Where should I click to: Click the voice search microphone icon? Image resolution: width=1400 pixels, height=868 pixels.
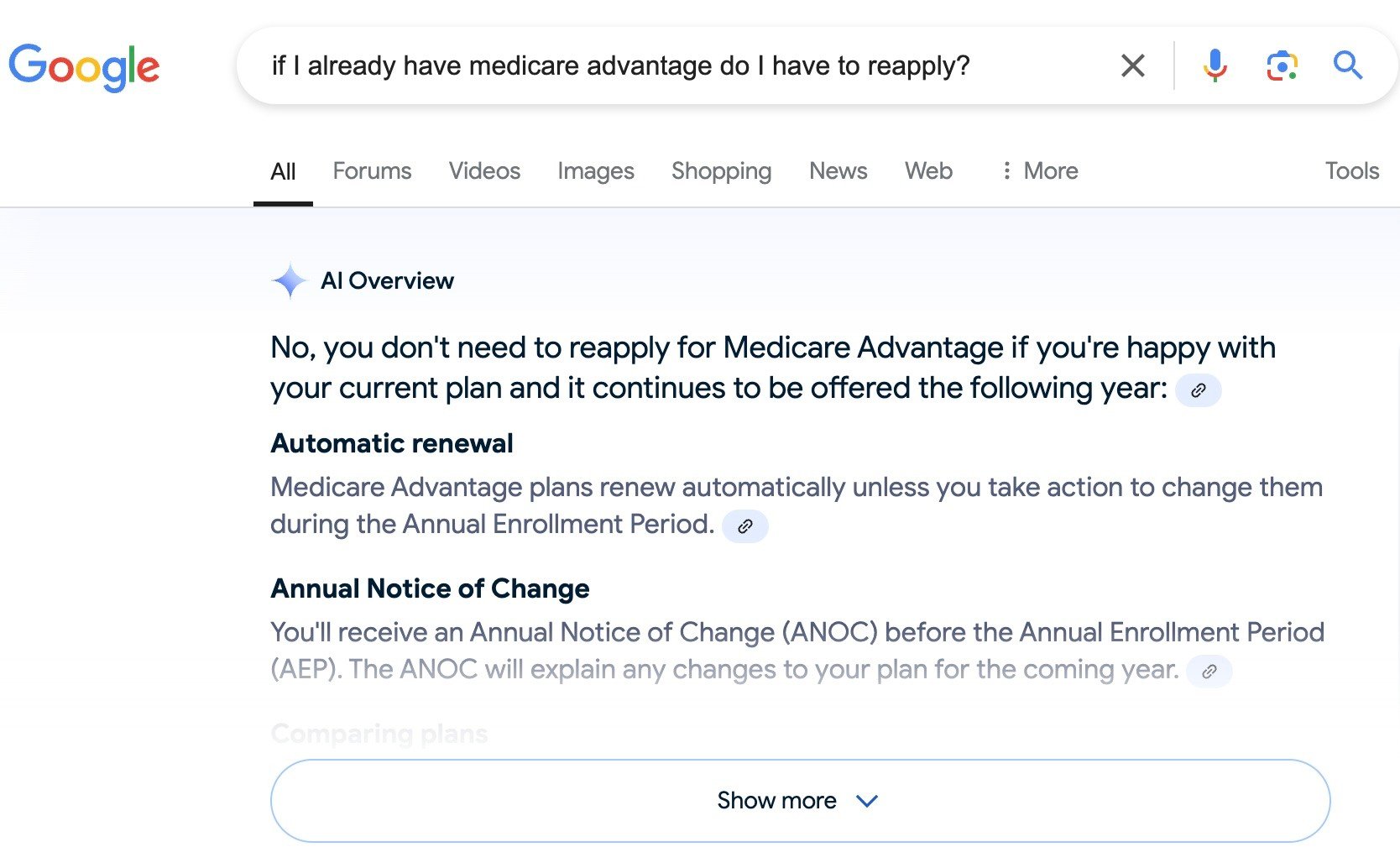tap(1215, 65)
